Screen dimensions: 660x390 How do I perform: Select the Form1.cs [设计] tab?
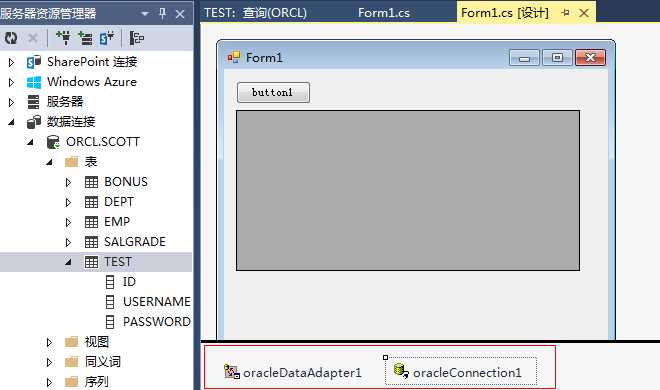tap(505, 13)
